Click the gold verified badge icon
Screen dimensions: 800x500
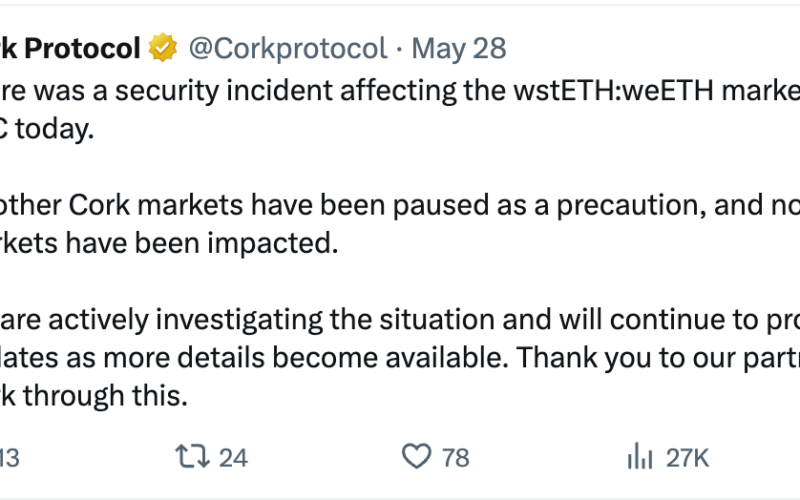point(162,47)
